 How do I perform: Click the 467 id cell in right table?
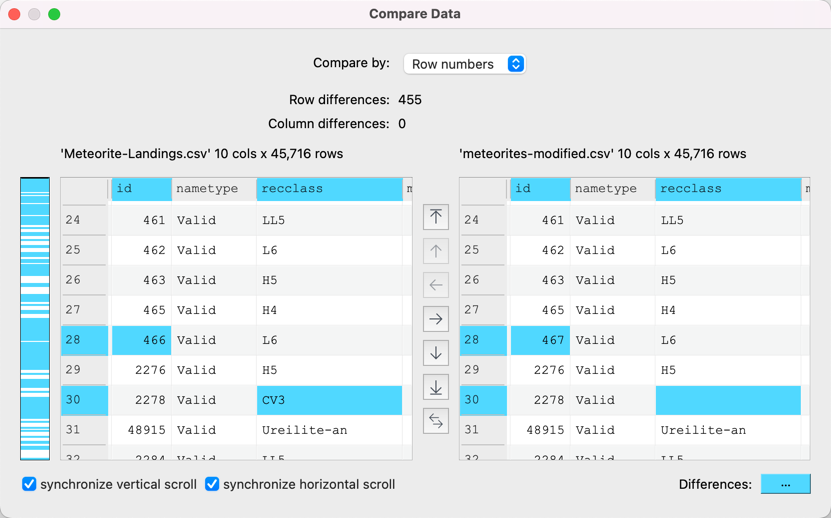click(x=539, y=340)
